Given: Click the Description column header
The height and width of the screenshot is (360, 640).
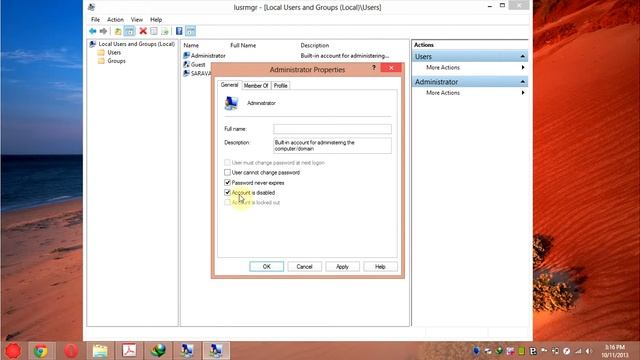Looking at the screenshot, I should 315,45.
